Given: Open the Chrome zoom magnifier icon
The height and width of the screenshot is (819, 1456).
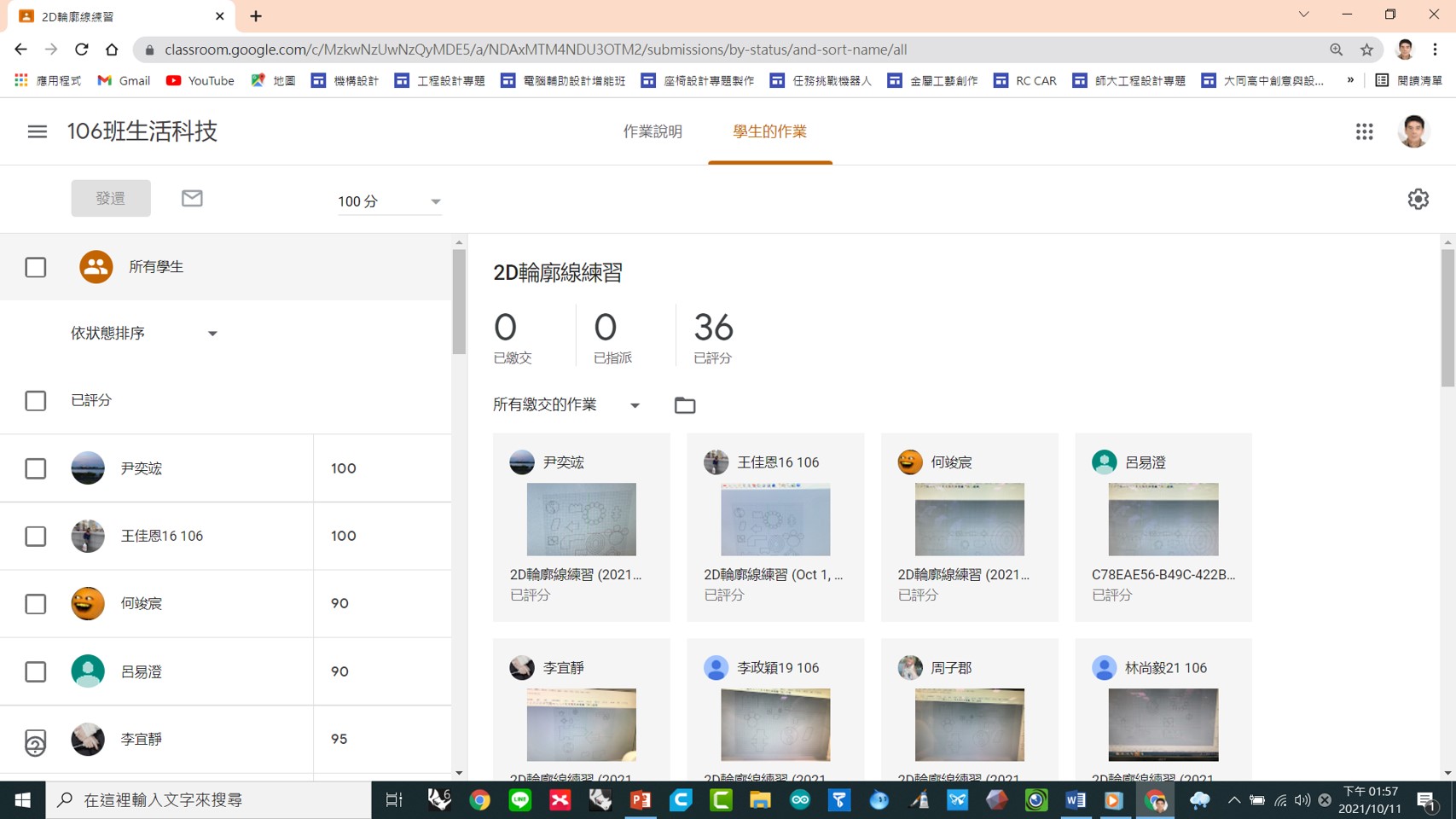Looking at the screenshot, I should tap(1336, 49).
